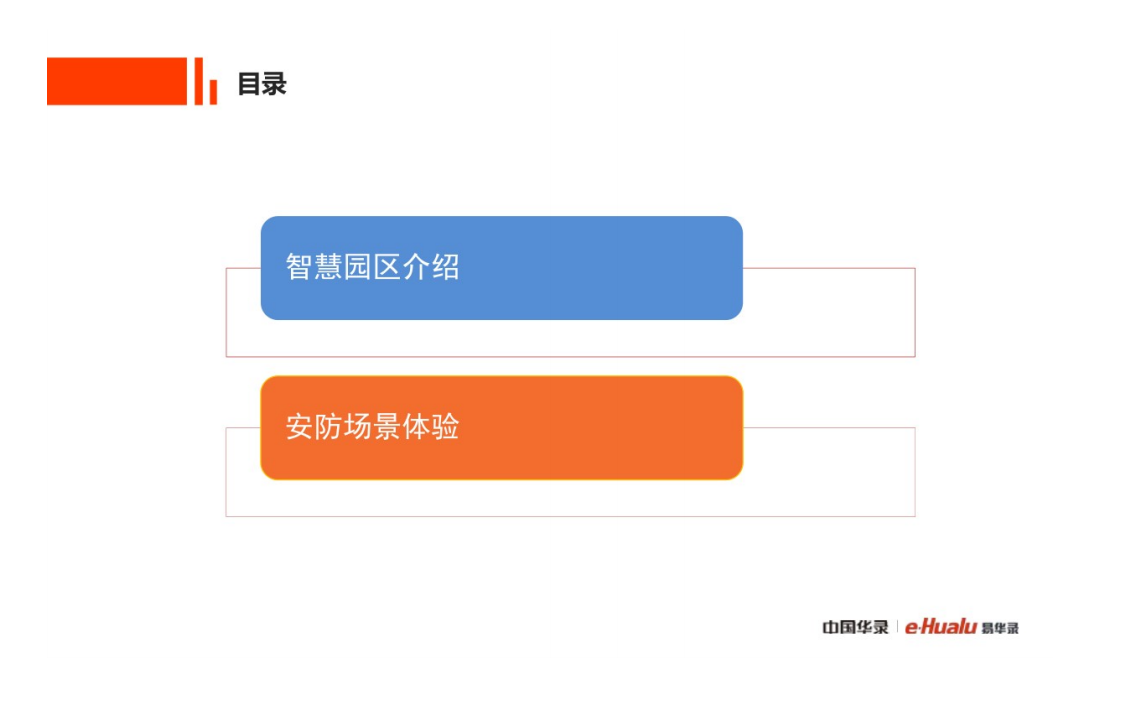Click the short orange bar beside the title
Image resolution: width=1135 pixels, height=704 pixels.
tap(213, 92)
